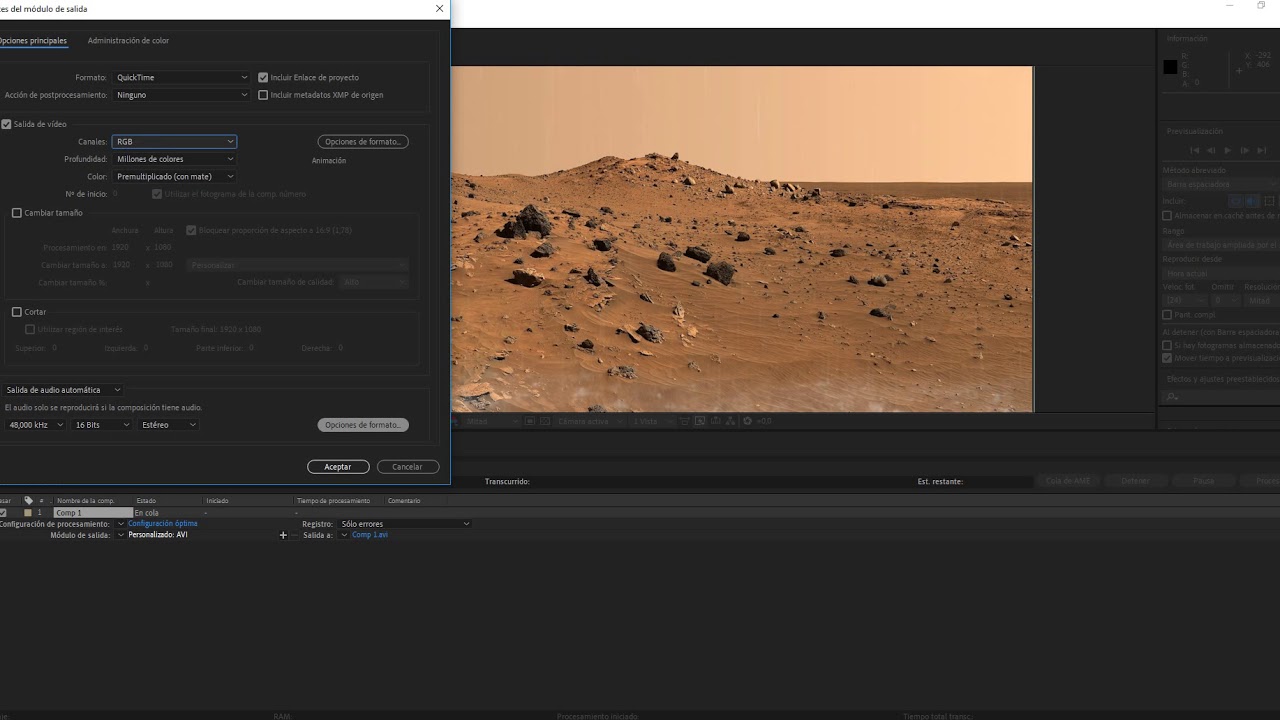Click the play button in Previsualización panel
Viewport: 1280px width, 720px height.
click(1228, 150)
